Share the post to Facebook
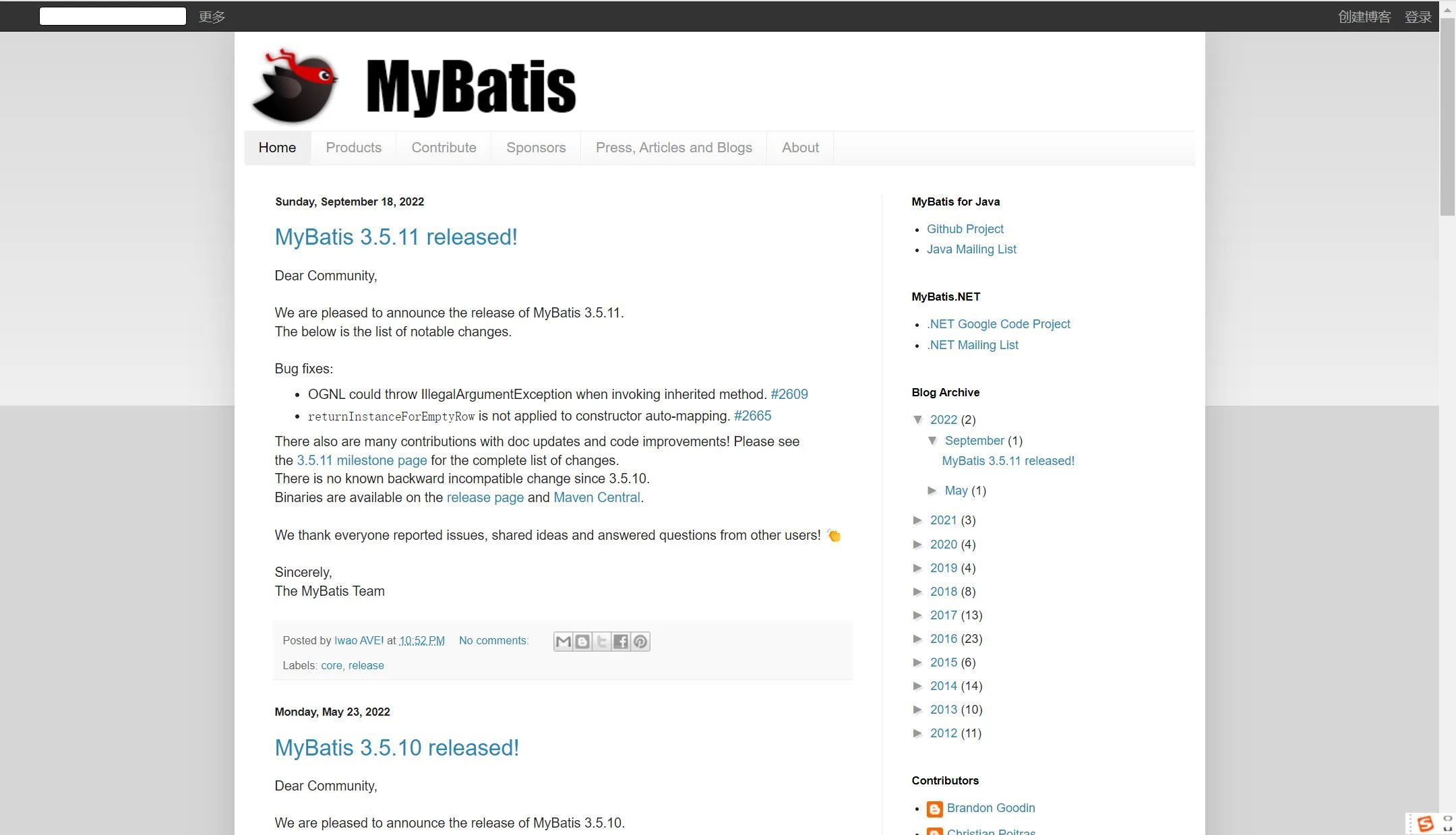Viewport: 1456px width, 835px height. [621, 641]
